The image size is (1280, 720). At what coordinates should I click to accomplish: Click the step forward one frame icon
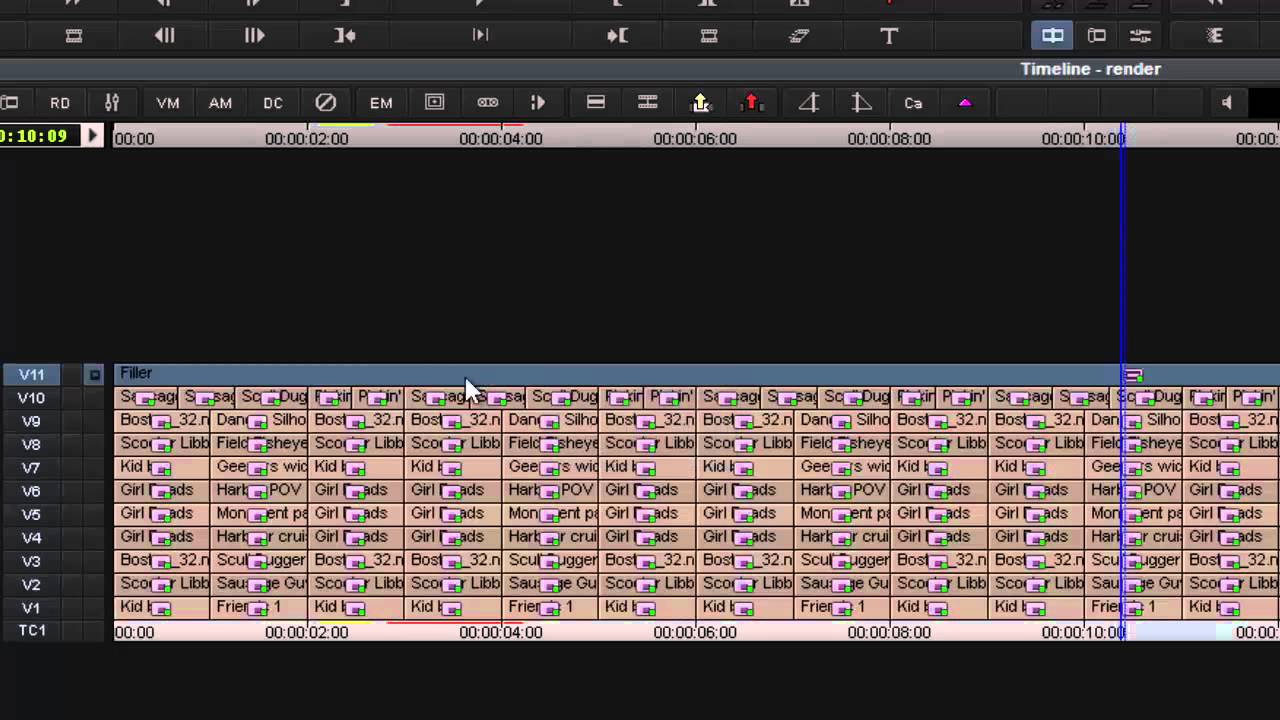pos(254,36)
